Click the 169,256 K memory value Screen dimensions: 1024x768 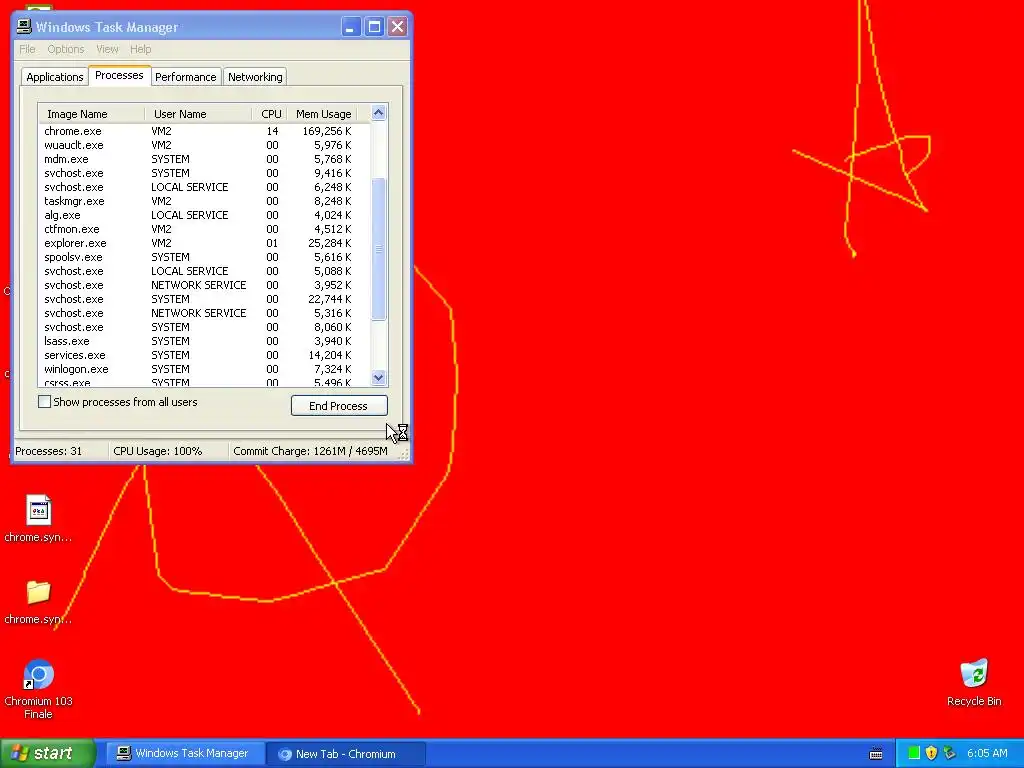(327, 131)
